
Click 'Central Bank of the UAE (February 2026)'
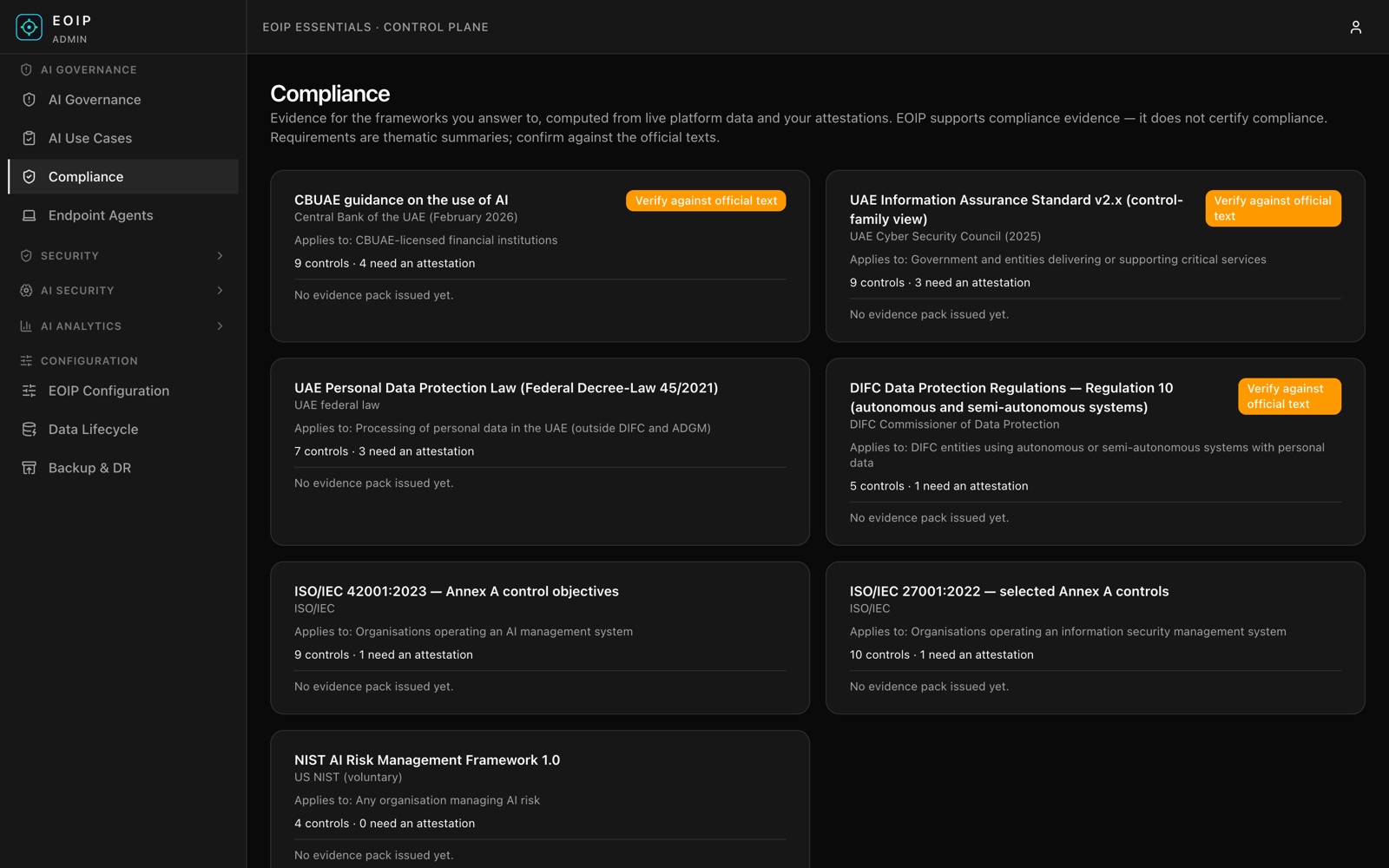point(405,217)
